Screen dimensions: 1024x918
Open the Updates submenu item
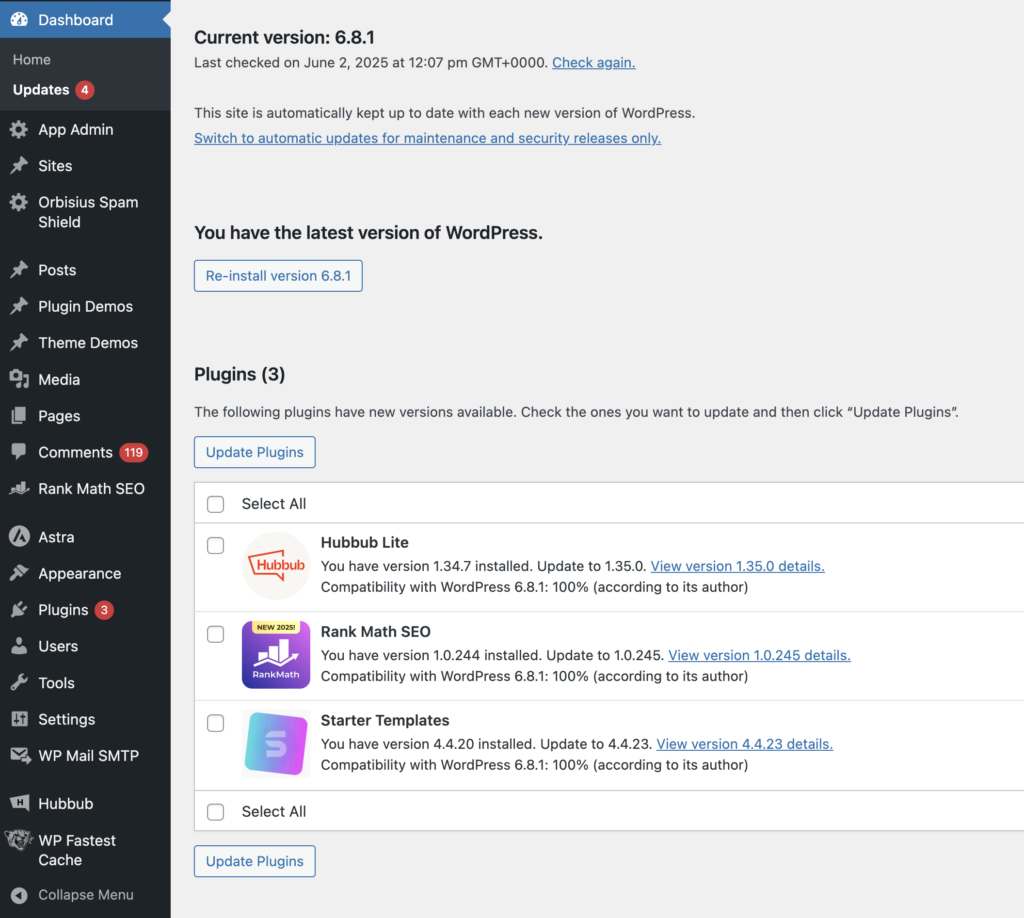click(41, 90)
